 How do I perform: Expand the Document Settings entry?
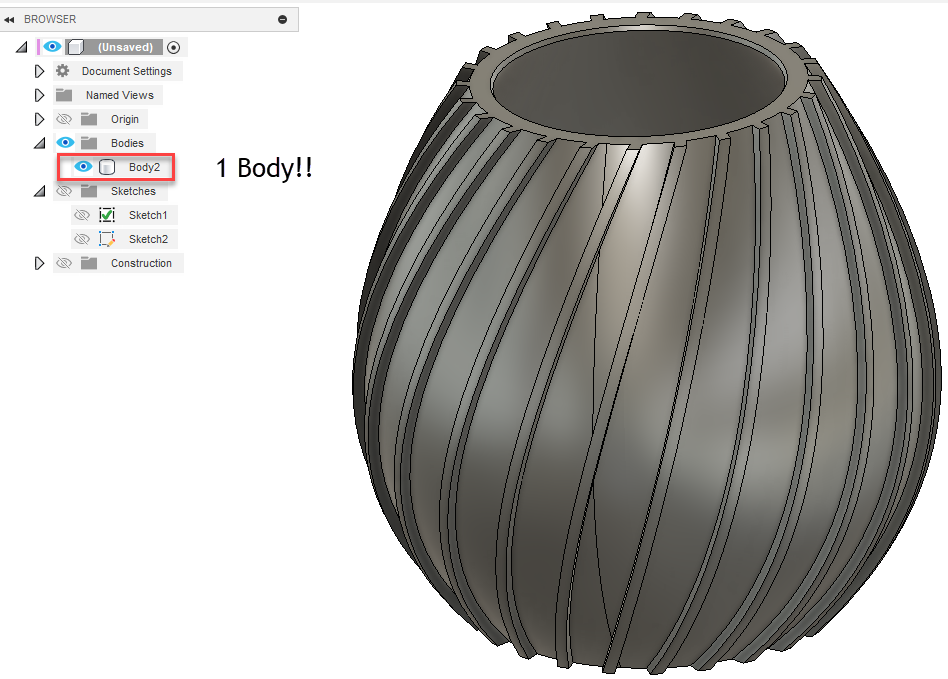pyautogui.click(x=38, y=70)
